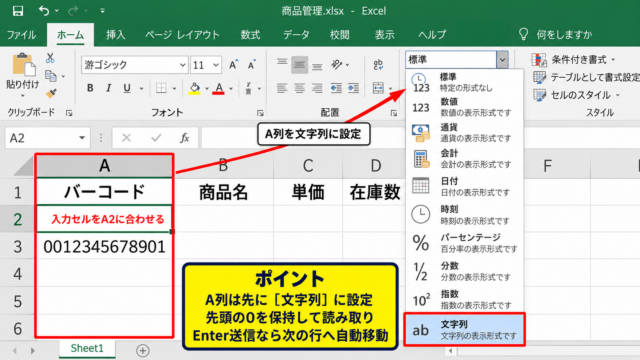
Task: Click the Format Painter brush icon
Action: [51, 93]
